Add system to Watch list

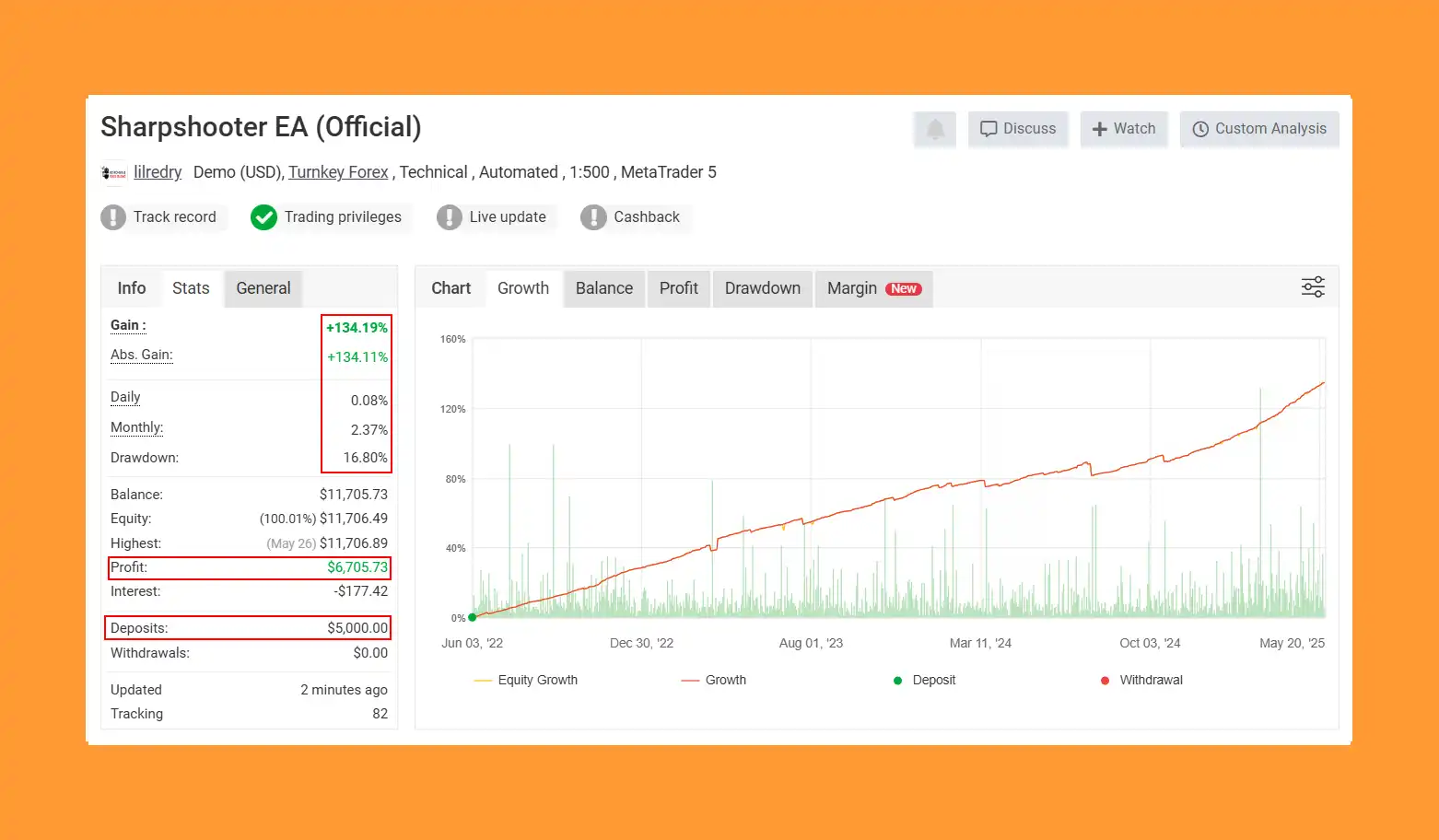pyautogui.click(x=1124, y=129)
